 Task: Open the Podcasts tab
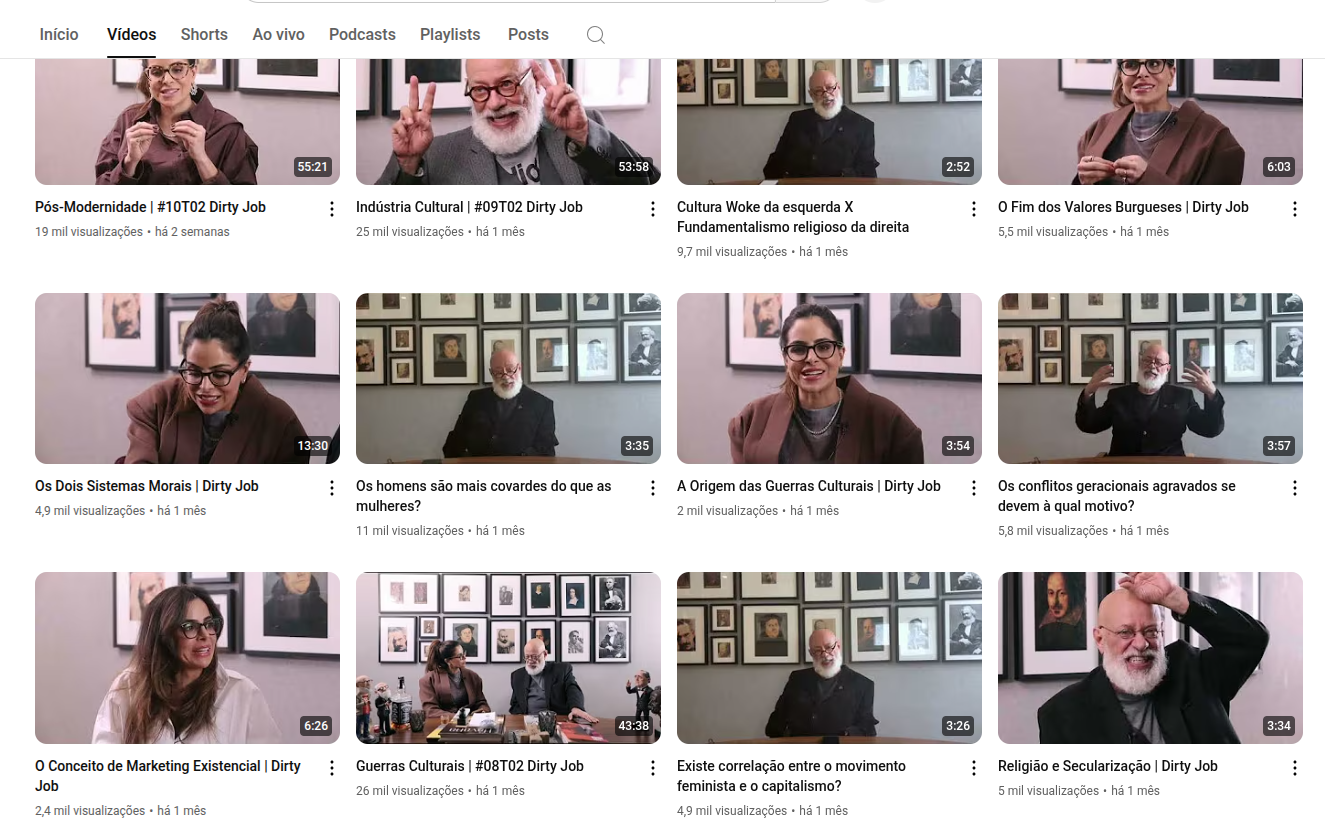(x=362, y=34)
